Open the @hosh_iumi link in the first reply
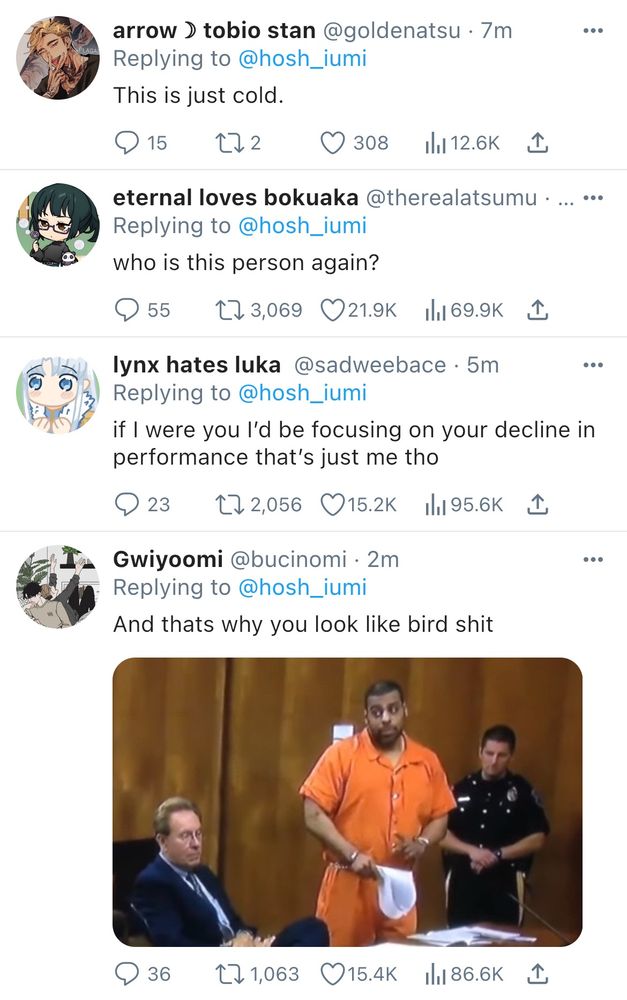The height and width of the screenshot is (1000, 627). click(x=302, y=59)
